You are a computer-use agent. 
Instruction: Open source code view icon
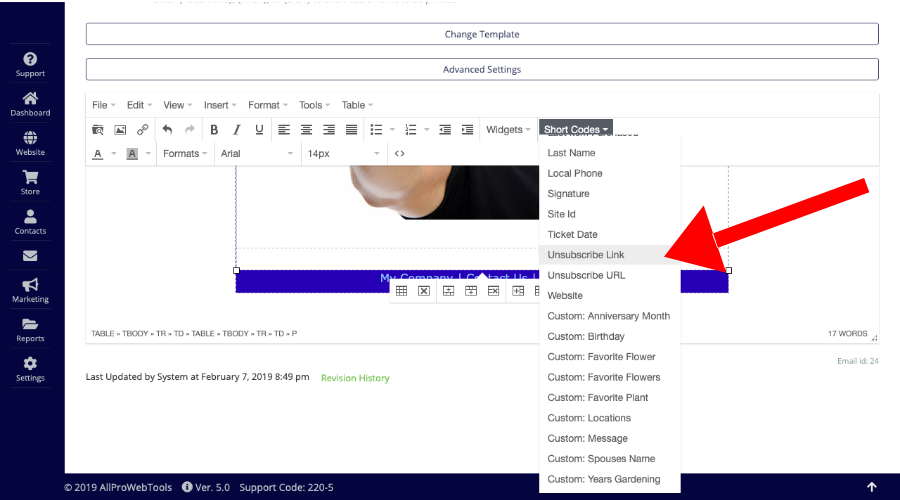pyautogui.click(x=399, y=154)
